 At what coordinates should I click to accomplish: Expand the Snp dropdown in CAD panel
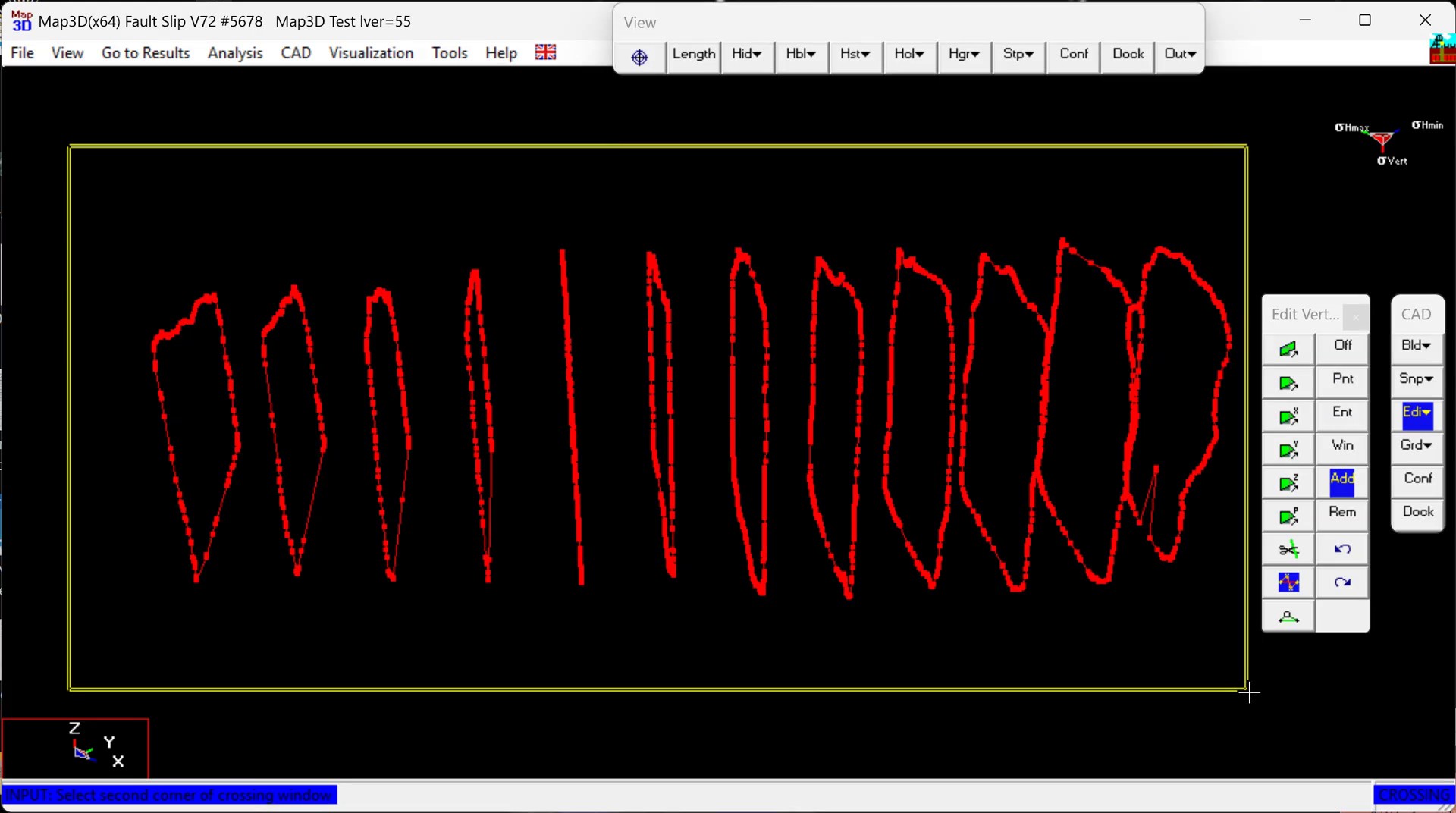click(x=1416, y=379)
